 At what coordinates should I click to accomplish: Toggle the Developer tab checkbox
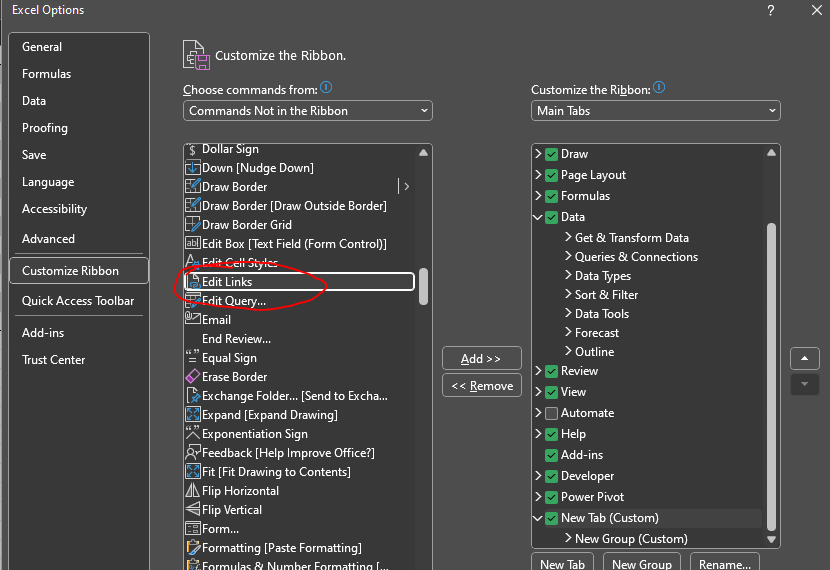[551, 476]
